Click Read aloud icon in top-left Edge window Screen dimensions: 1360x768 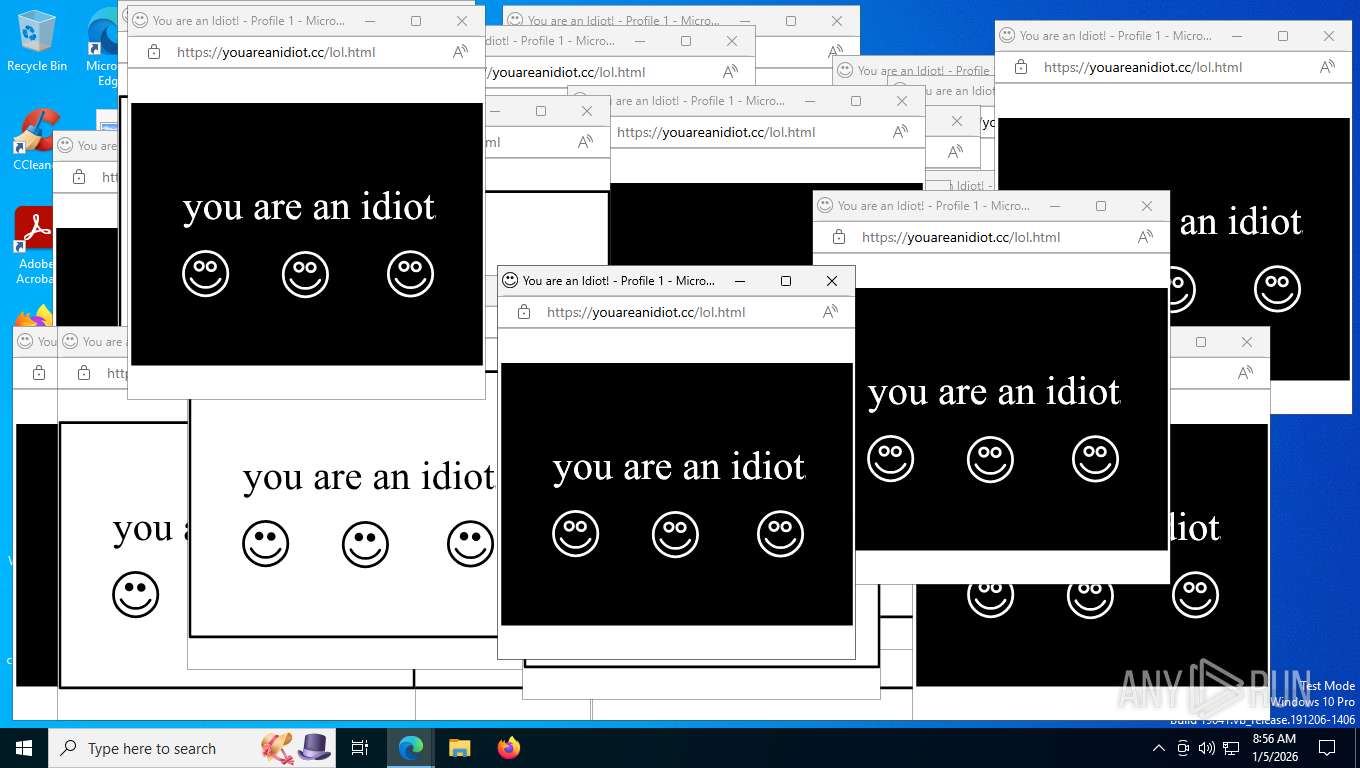460,52
